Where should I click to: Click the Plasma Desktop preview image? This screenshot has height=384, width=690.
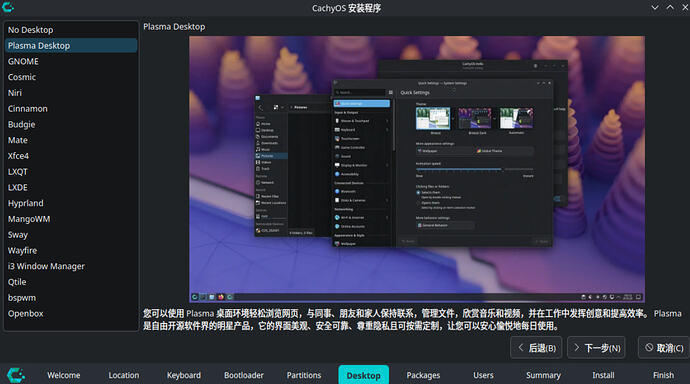[x=417, y=169]
